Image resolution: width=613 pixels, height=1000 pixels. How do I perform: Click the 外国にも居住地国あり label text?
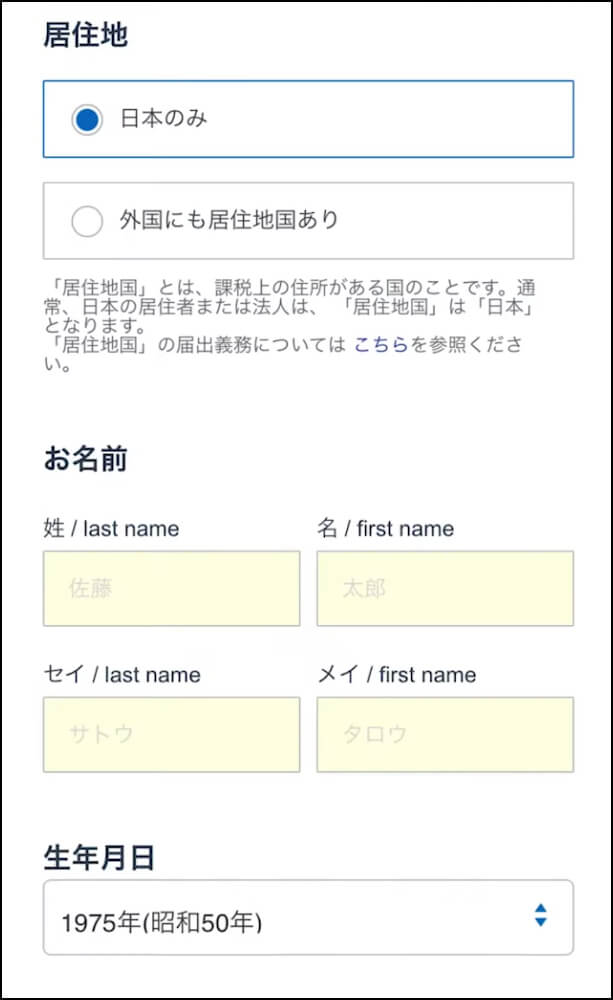point(229,220)
